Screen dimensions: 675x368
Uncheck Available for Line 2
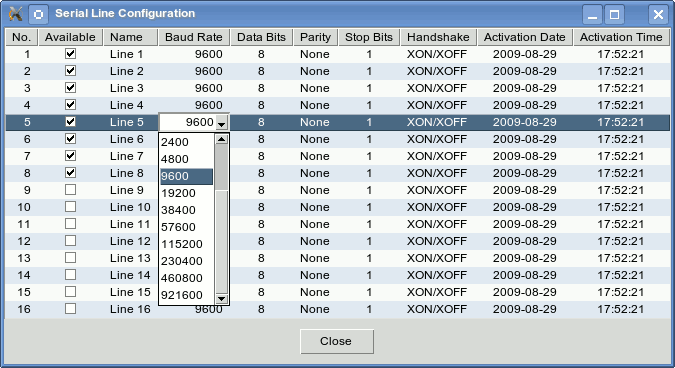(x=70, y=71)
